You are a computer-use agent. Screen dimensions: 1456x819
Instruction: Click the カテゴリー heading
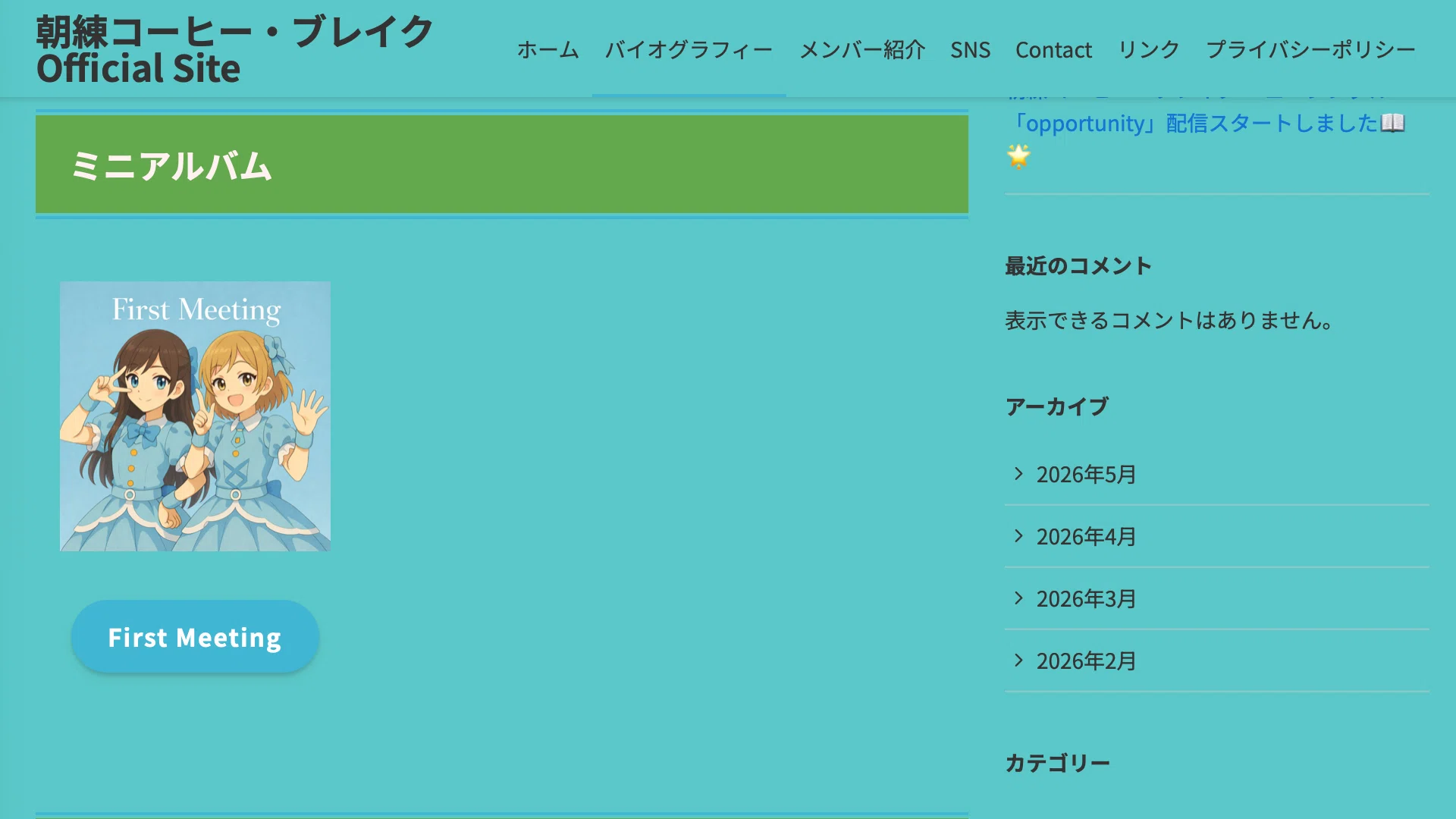pyautogui.click(x=1058, y=763)
